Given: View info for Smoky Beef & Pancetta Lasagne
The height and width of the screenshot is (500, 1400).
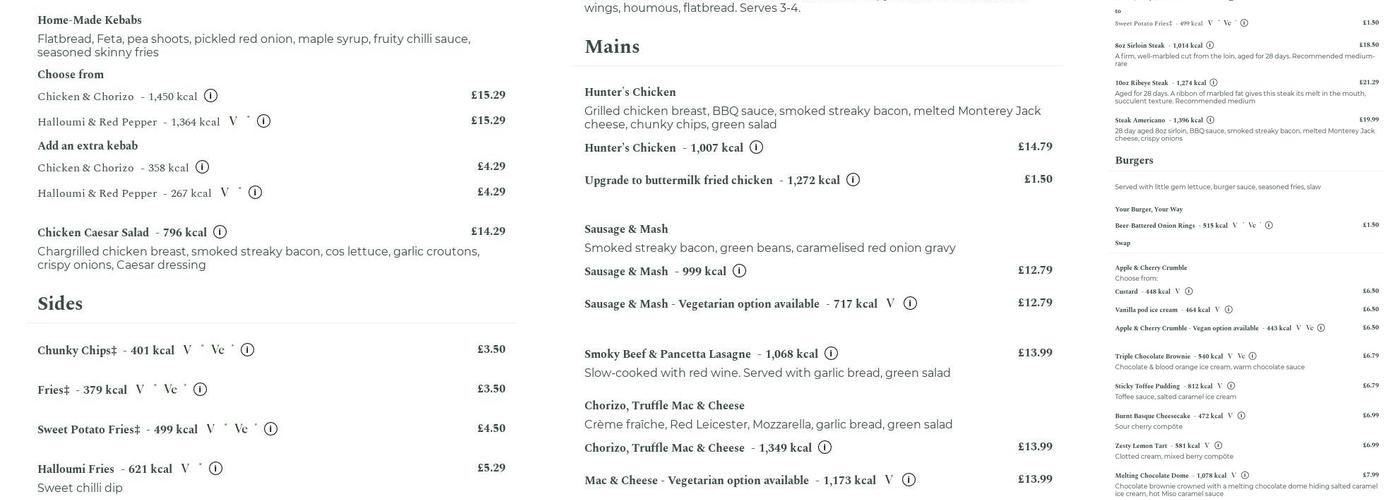Looking at the screenshot, I should coord(831,354).
